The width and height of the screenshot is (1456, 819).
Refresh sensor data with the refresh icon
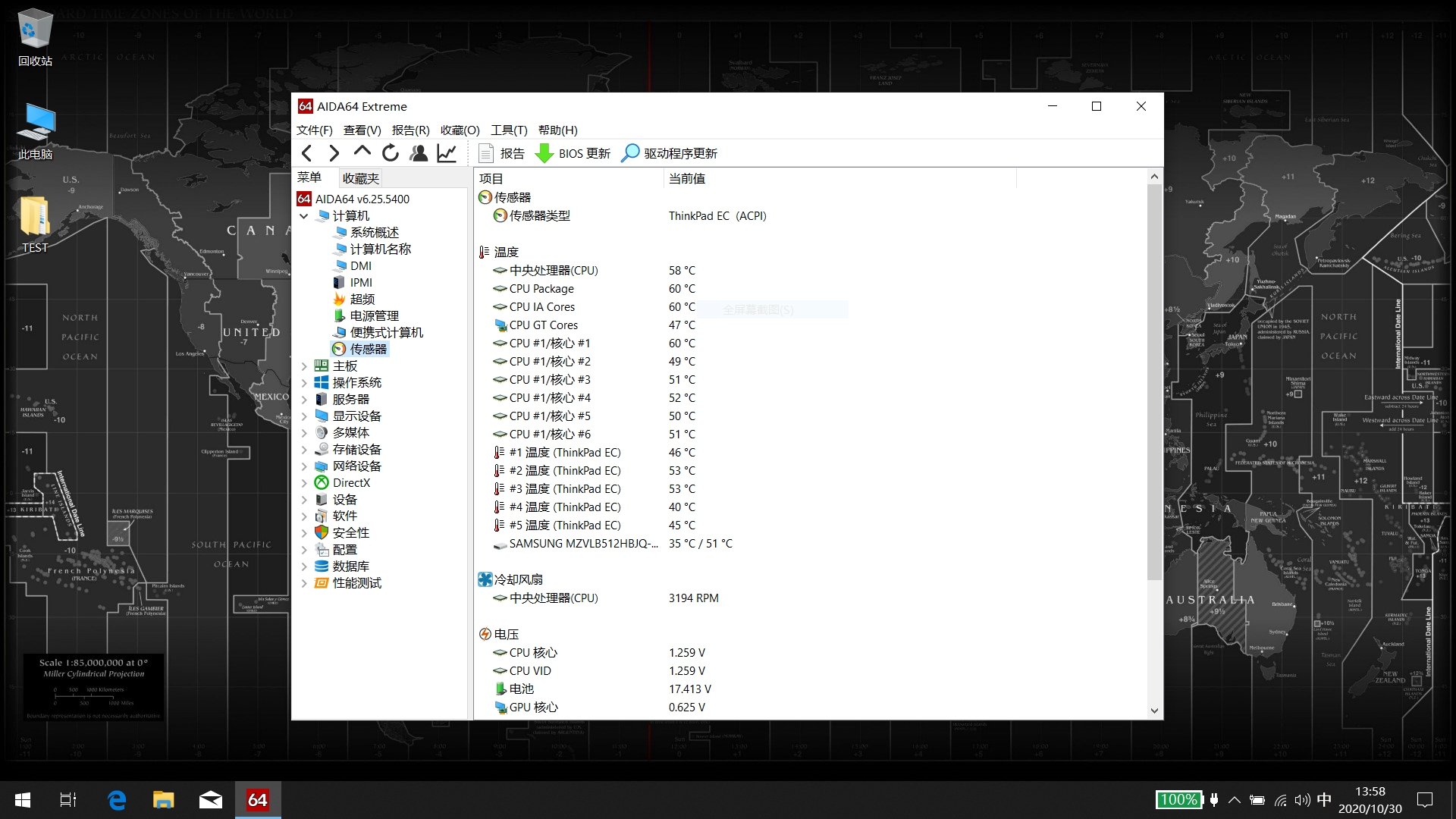391,153
